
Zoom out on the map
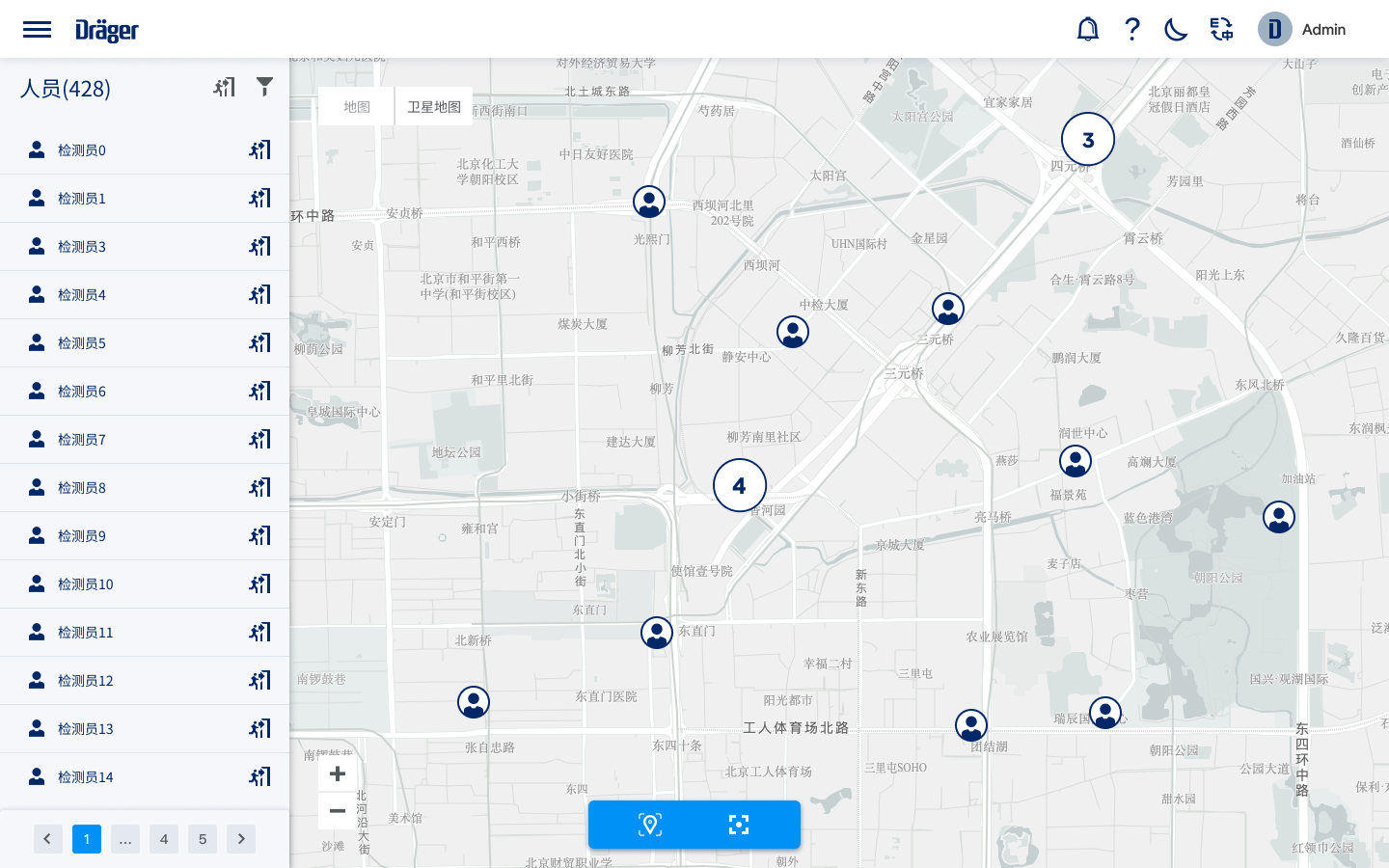coord(338,811)
